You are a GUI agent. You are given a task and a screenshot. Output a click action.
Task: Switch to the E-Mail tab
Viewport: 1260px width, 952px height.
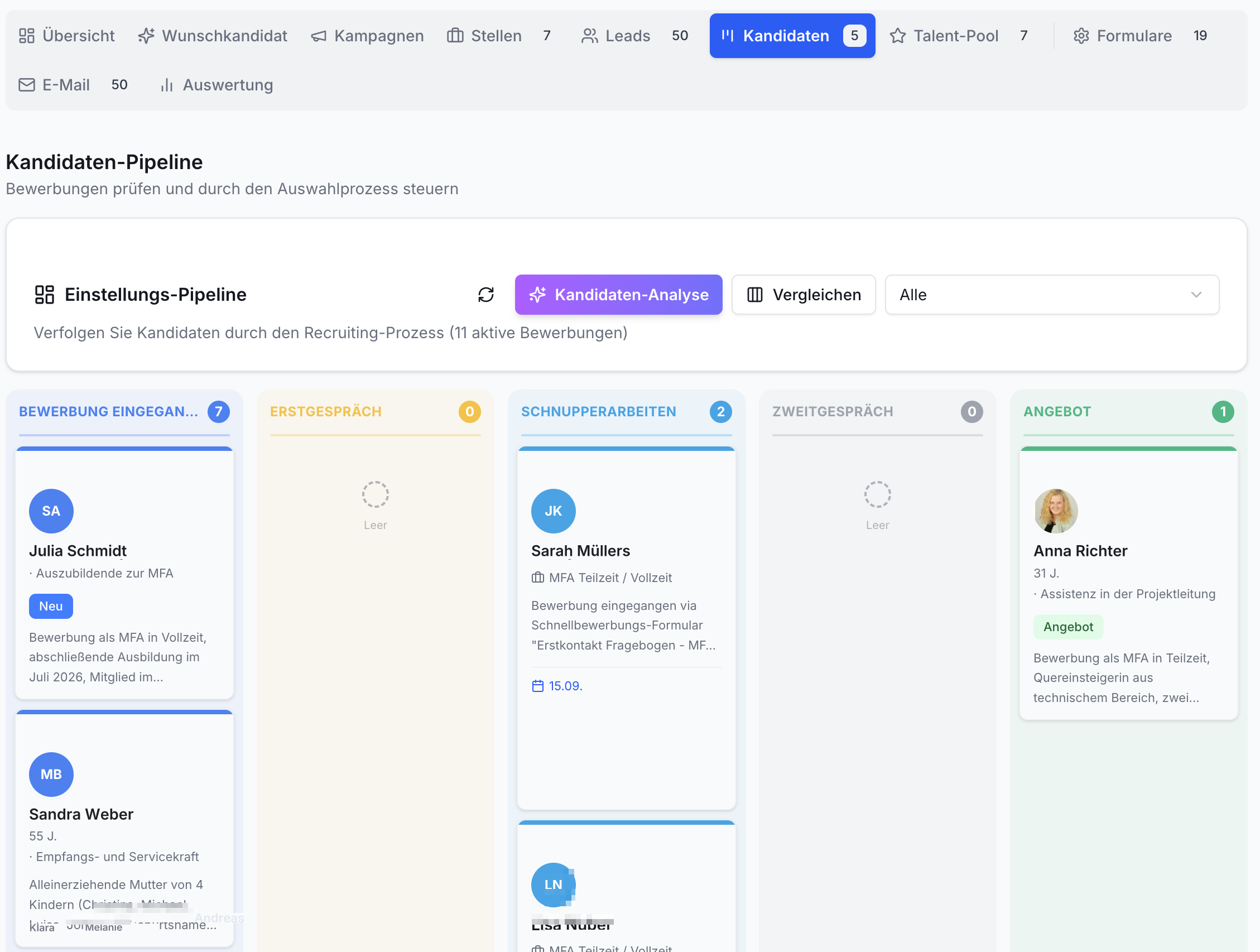coord(73,85)
